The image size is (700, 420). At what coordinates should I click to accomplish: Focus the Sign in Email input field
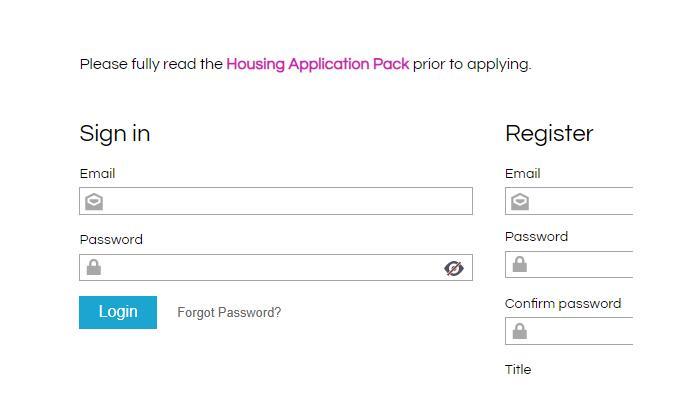click(276, 201)
